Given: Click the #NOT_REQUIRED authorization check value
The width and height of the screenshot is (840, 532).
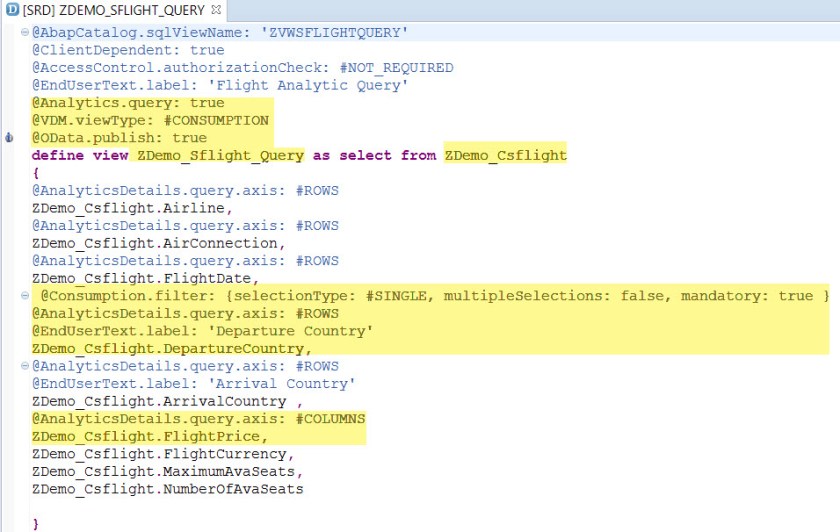Looking at the screenshot, I should 396,68.
